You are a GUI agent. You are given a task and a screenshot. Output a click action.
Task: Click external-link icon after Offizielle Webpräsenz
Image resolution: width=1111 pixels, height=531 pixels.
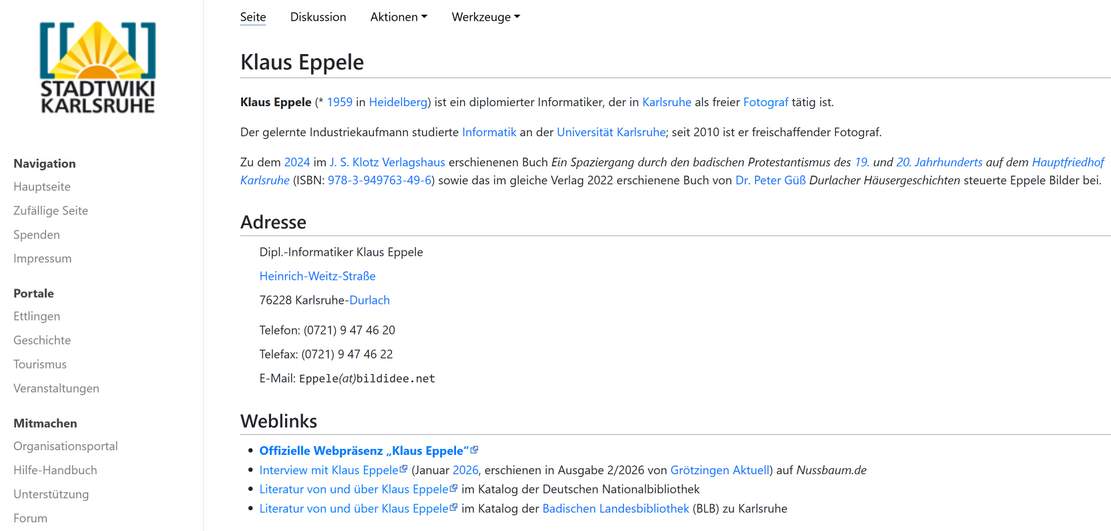click(x=475, y=451)
